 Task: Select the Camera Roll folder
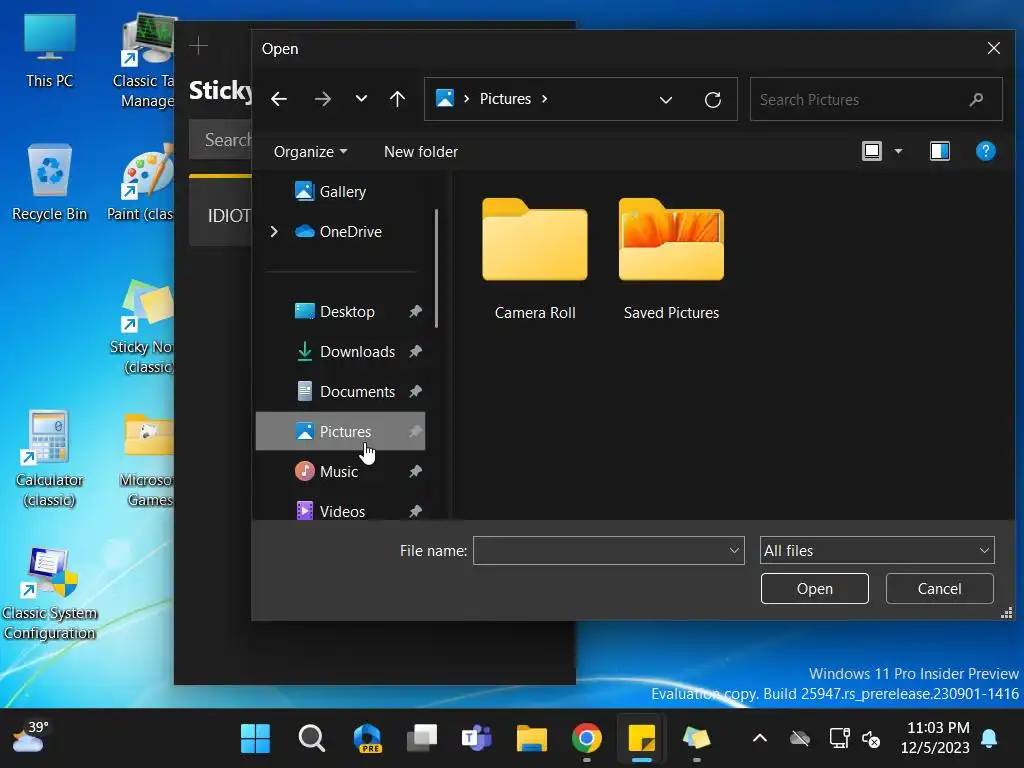(x=535, y=259)
